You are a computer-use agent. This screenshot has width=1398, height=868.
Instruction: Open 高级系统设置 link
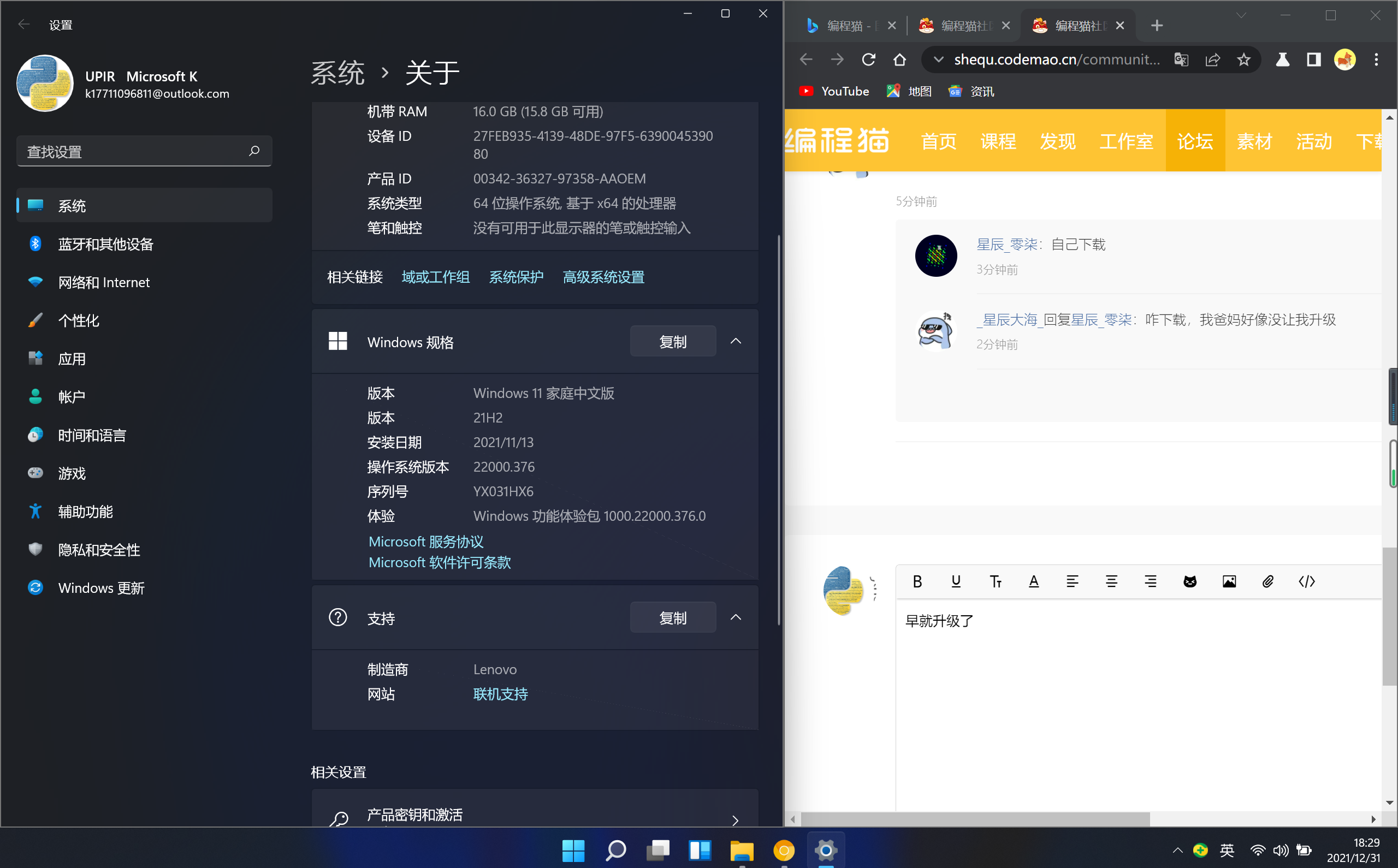(603, 277)
